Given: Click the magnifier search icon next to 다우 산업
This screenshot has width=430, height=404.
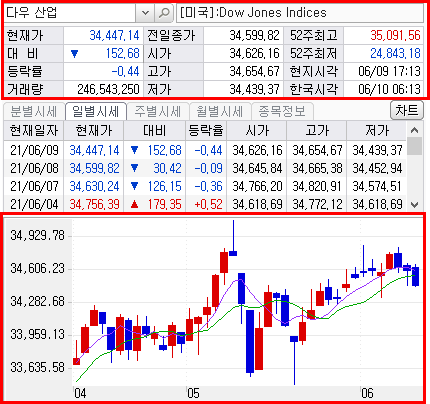Looking at the screenshot, I should [x=164, y=13].
